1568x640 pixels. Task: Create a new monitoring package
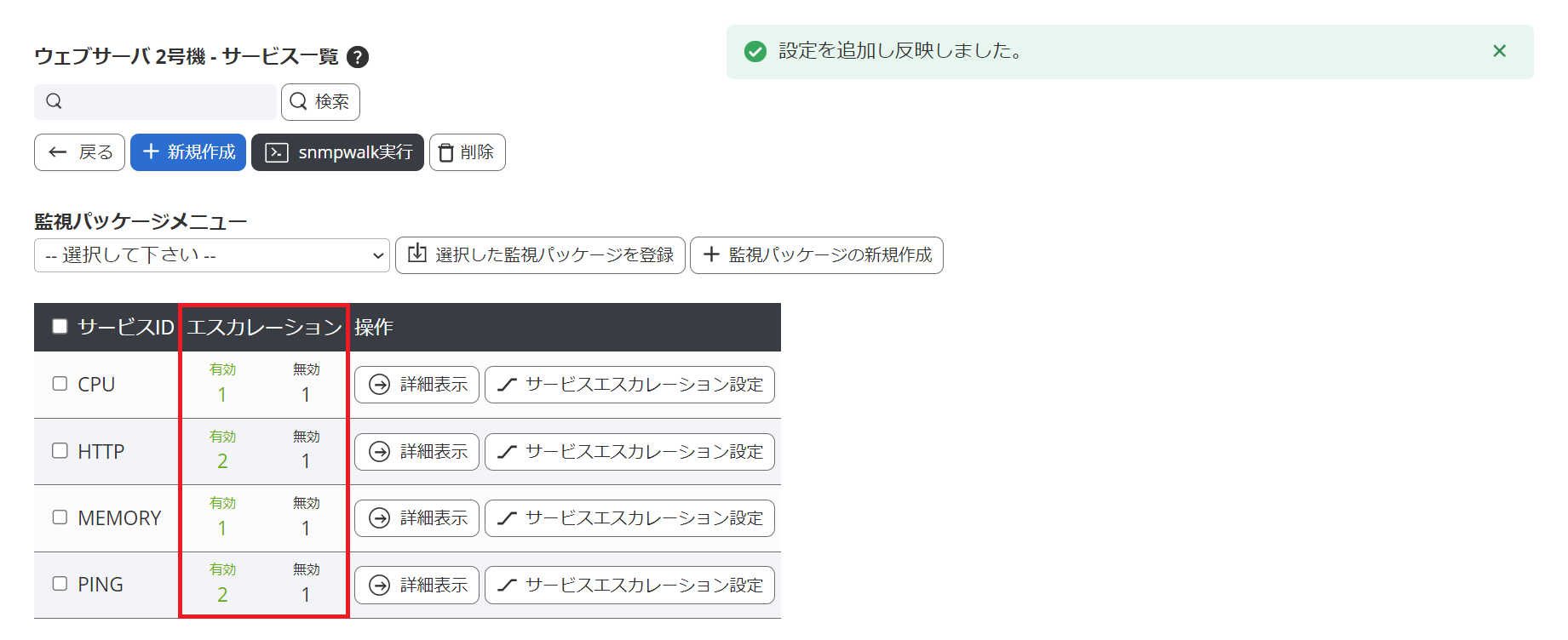coord(816,255)
